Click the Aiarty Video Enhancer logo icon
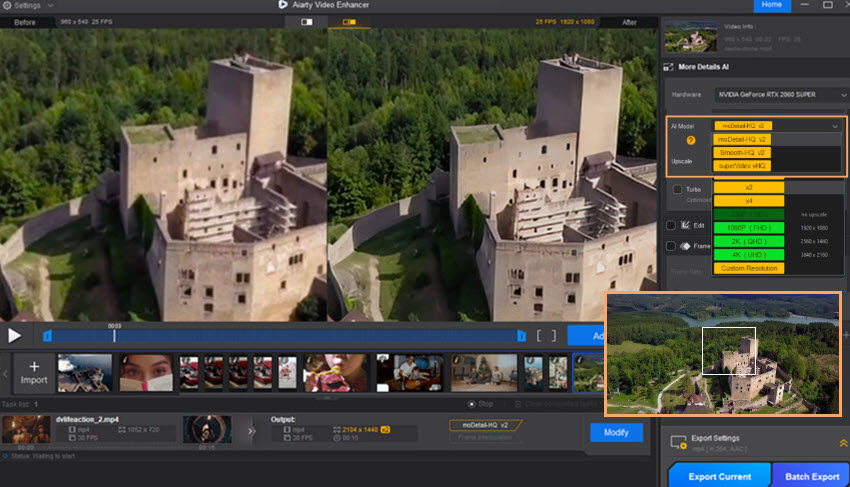This screenshot has height=487, width=850. click(282, 5)
